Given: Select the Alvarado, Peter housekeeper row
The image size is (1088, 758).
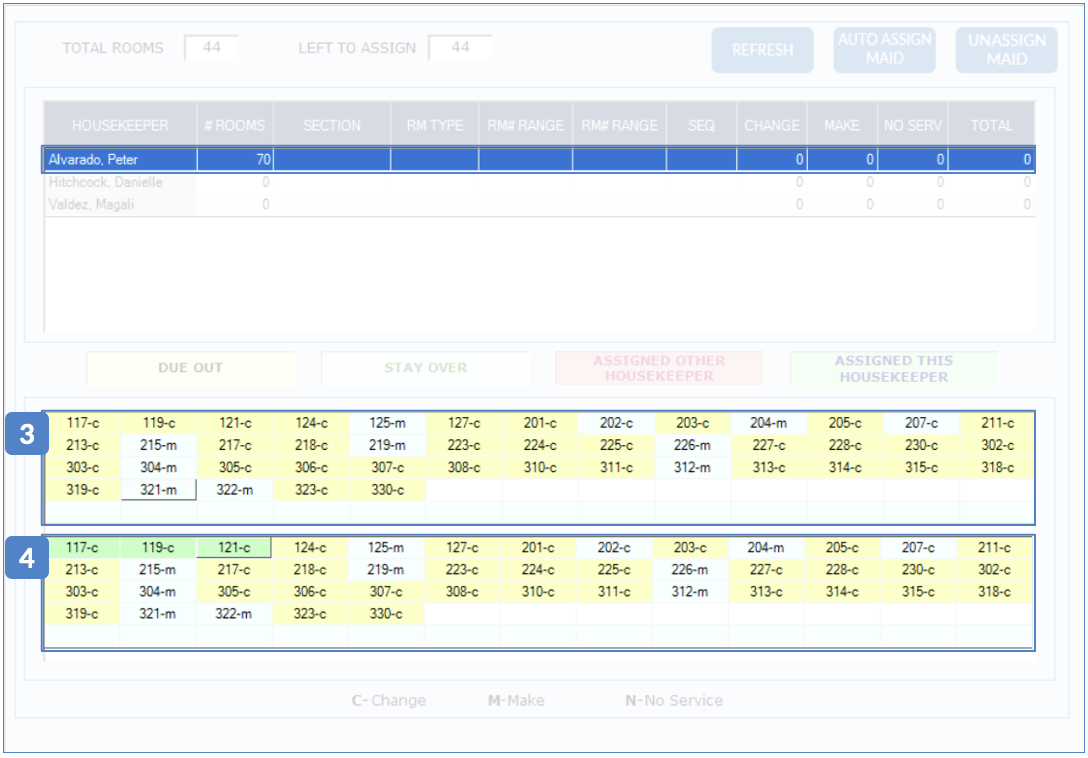Looking at the screenshot, I should (120, 159).
